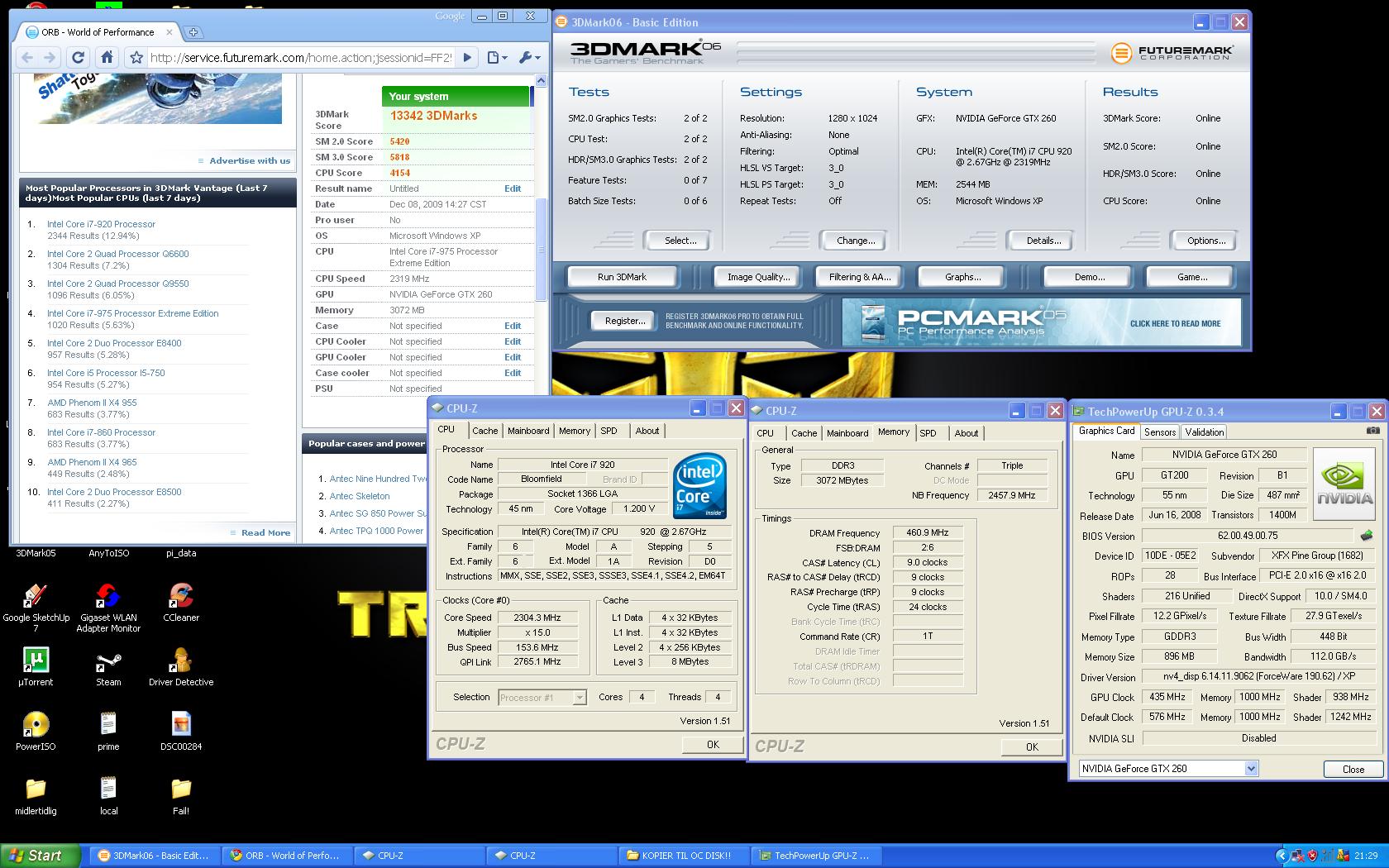Click Image Quality... button in 3DMark06
1389x868 pixels.
click(758, 277)
